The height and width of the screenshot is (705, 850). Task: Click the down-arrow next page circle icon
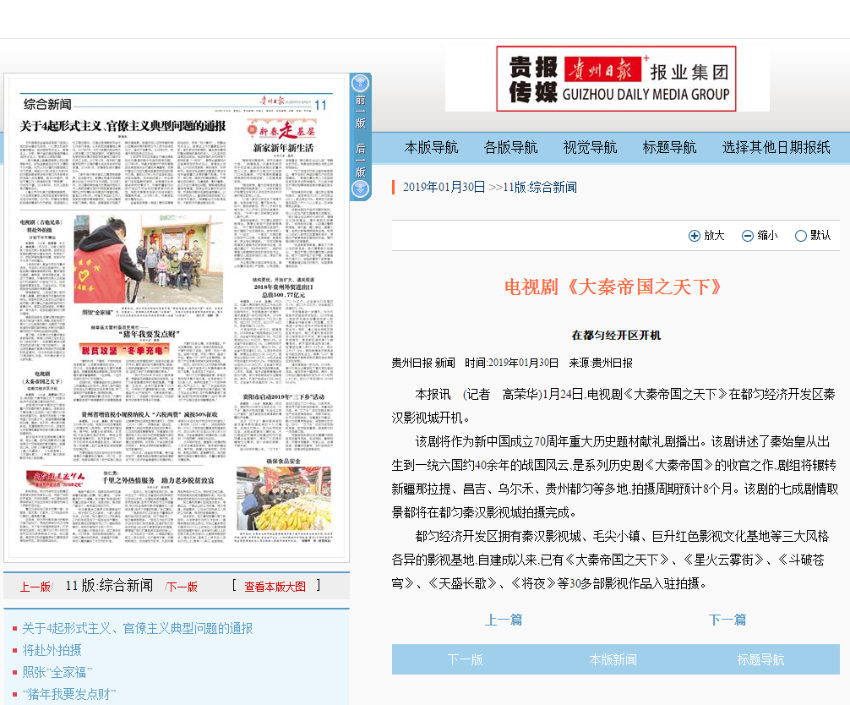coord(360,189)
